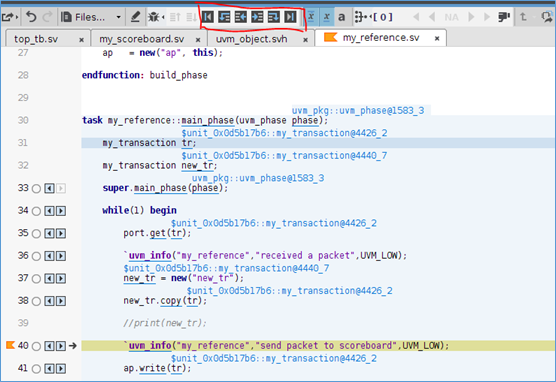Click the rightmost partially visible toolbar icon
Screen dimensions: 556x382
coord(547,17)
